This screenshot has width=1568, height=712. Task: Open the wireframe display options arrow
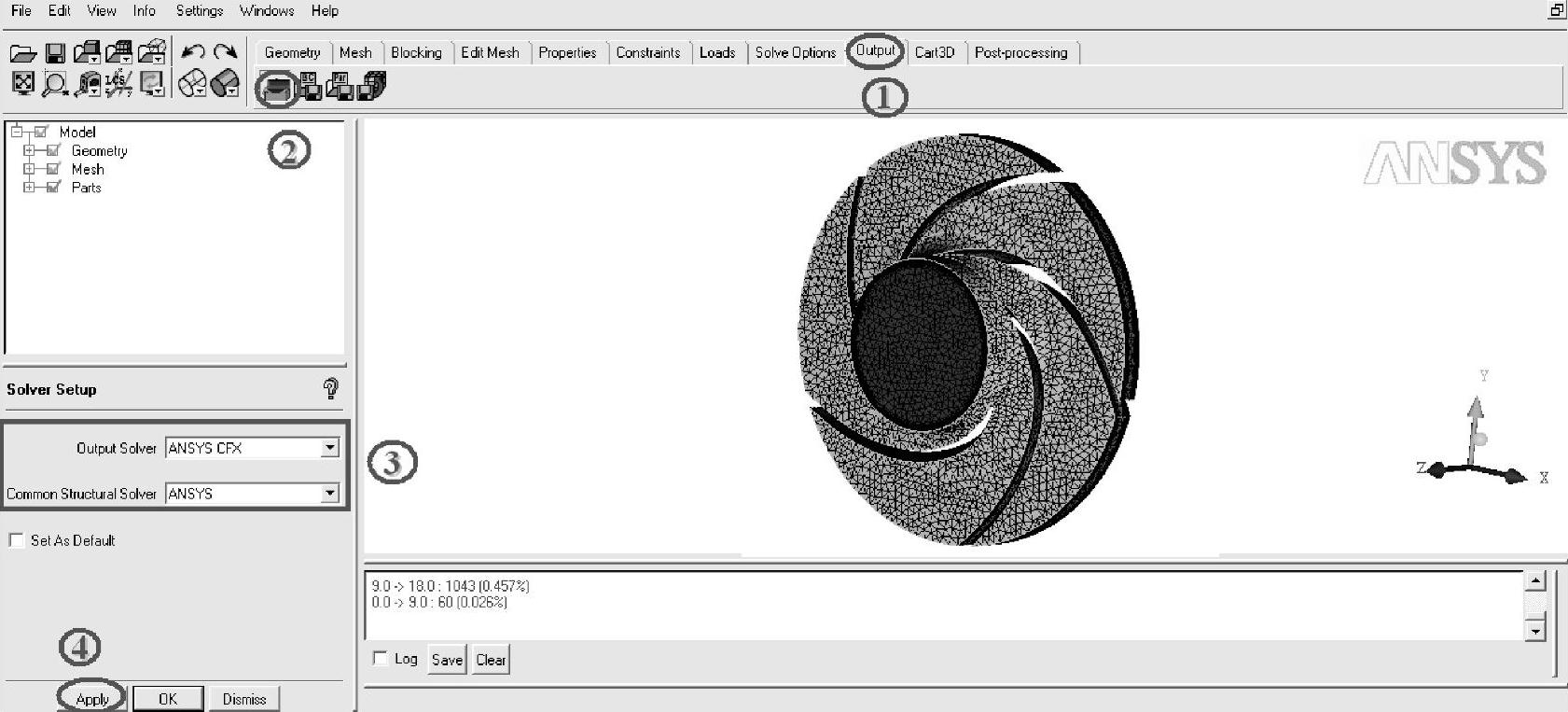point(200,91)
